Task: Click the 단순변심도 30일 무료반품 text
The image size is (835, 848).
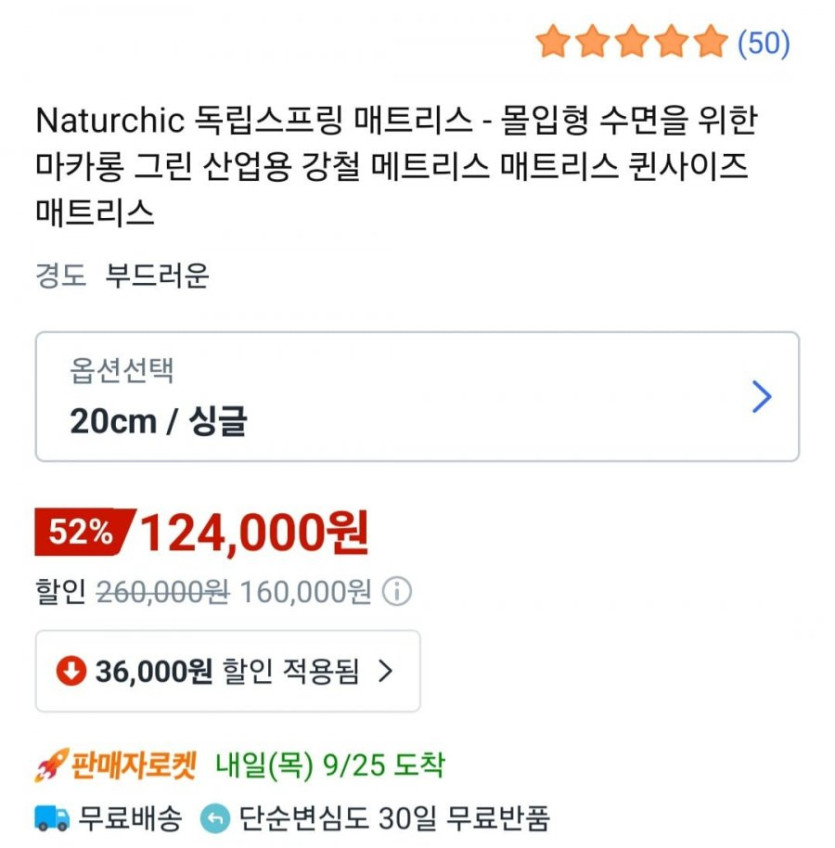Action: 394,819
